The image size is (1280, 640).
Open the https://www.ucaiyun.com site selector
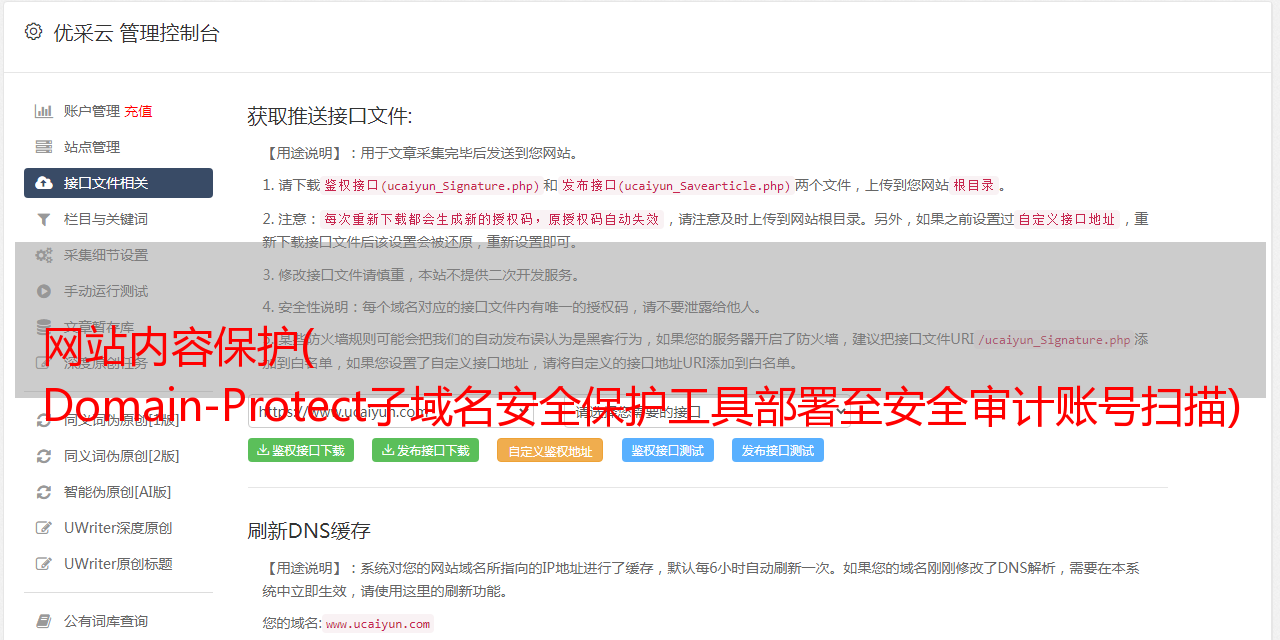(x=391, y=411)
